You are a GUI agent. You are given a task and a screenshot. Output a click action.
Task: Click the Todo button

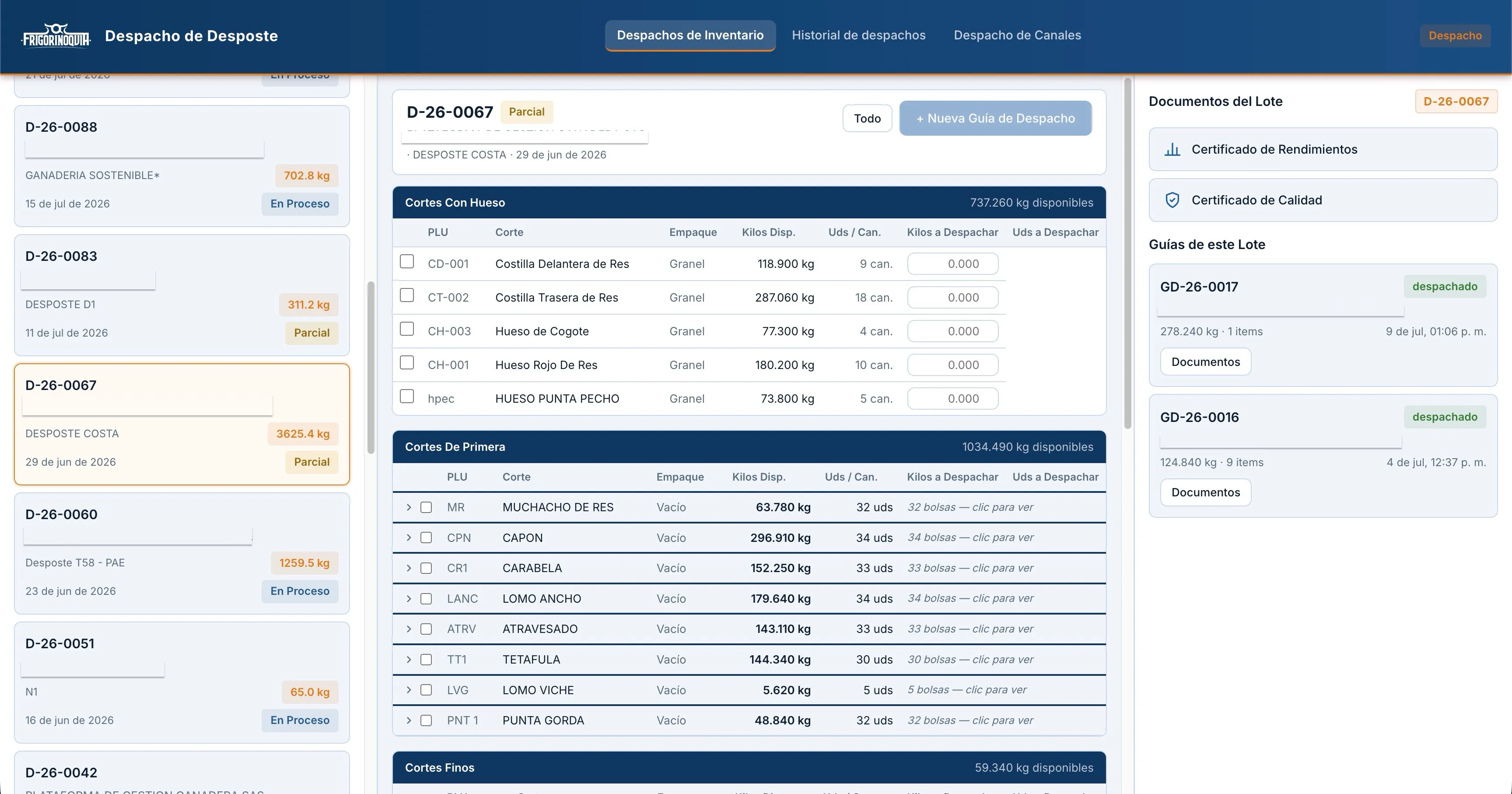point(868,119)
